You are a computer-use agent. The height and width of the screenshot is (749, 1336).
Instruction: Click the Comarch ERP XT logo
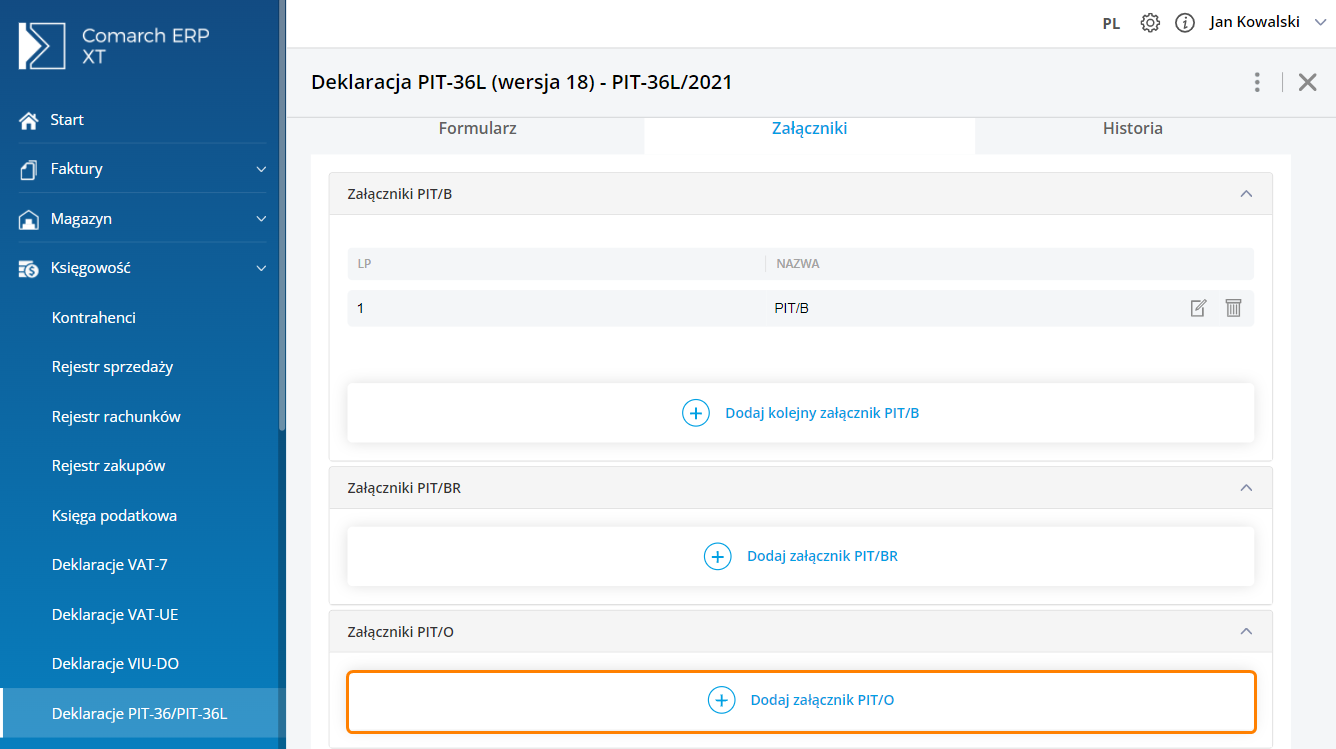click(x=115, y=47)
